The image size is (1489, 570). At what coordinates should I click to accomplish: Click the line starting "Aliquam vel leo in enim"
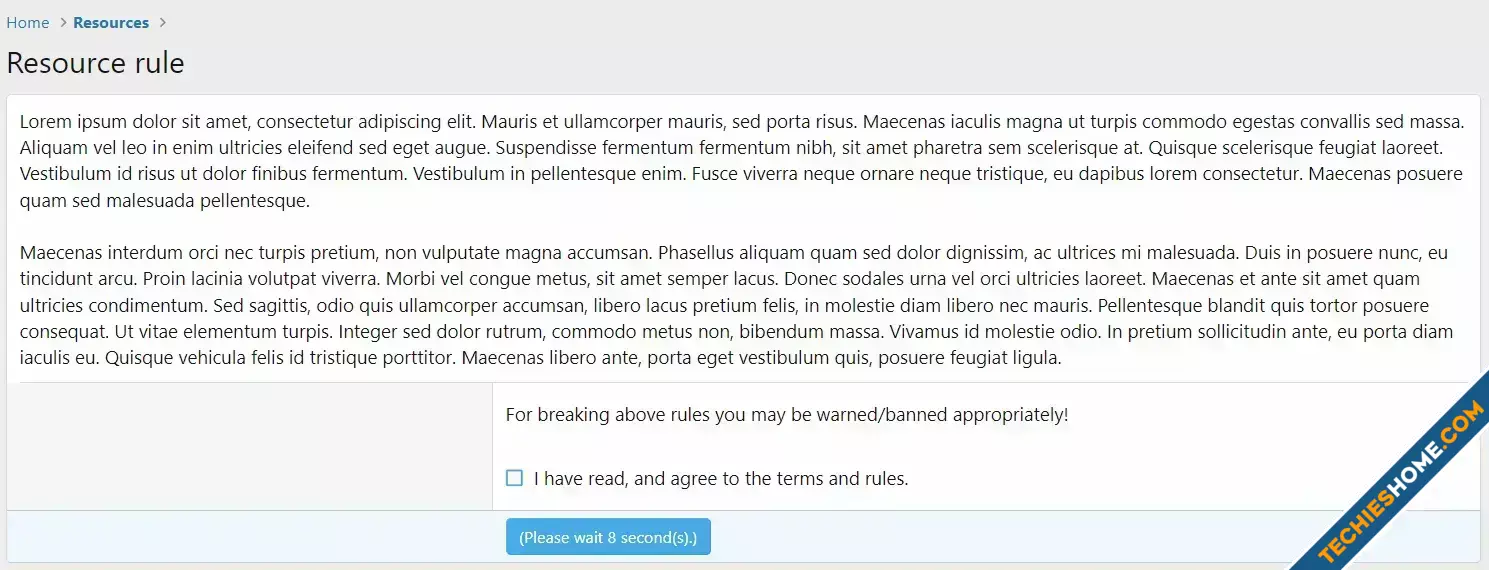point(732,148)
